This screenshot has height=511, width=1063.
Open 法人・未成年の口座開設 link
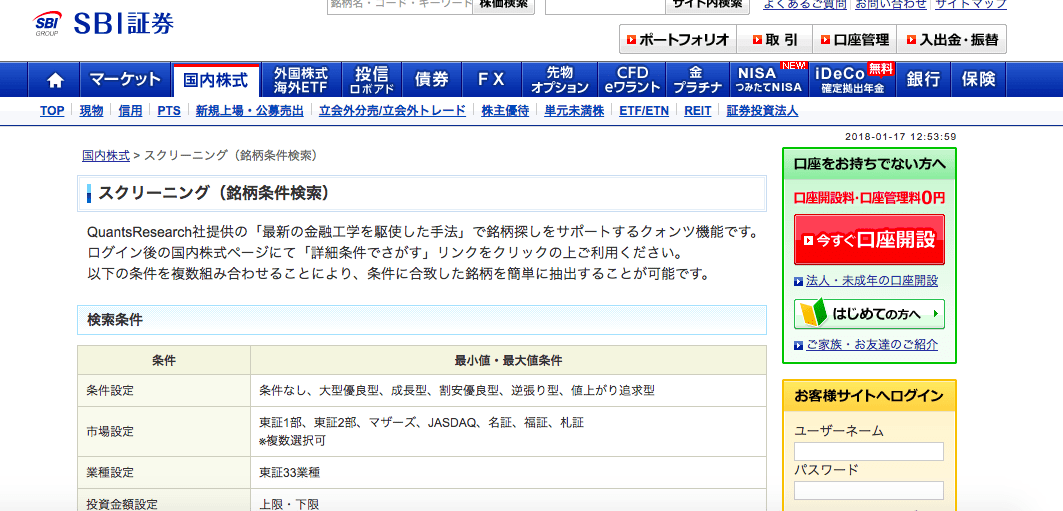[x=872, y=281]
